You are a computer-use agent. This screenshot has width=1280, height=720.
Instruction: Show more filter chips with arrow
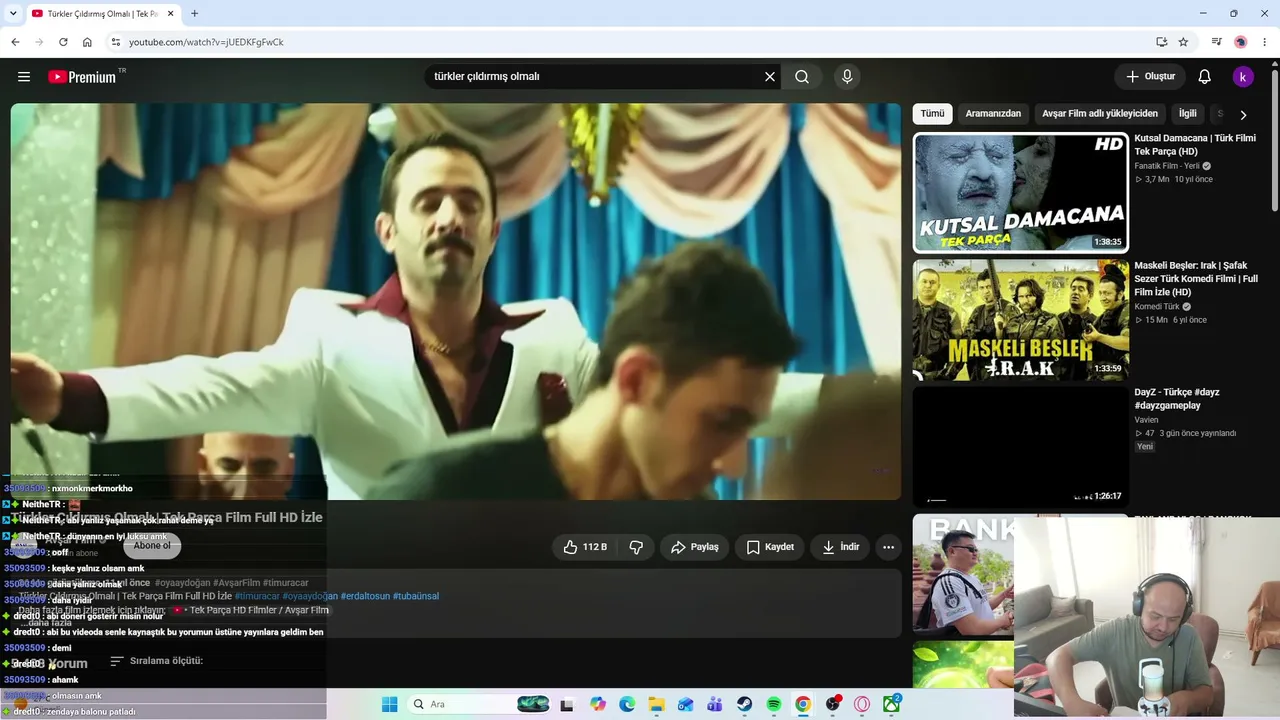1243,115
